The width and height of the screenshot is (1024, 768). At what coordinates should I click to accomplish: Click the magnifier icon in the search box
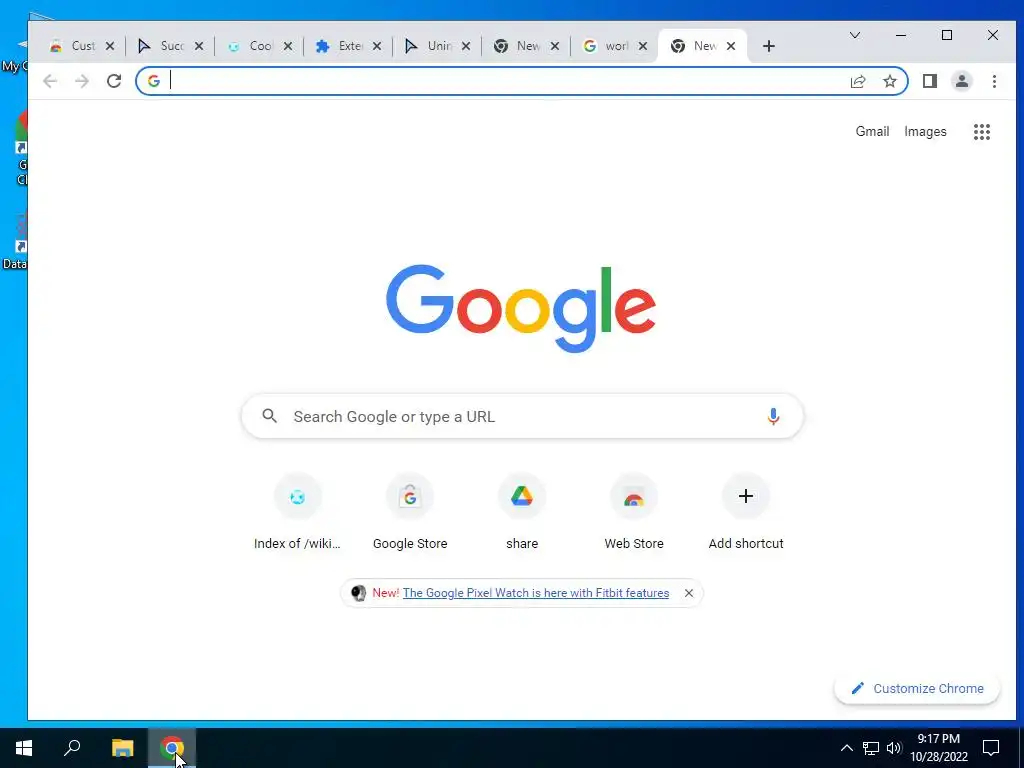pos(270,416)
